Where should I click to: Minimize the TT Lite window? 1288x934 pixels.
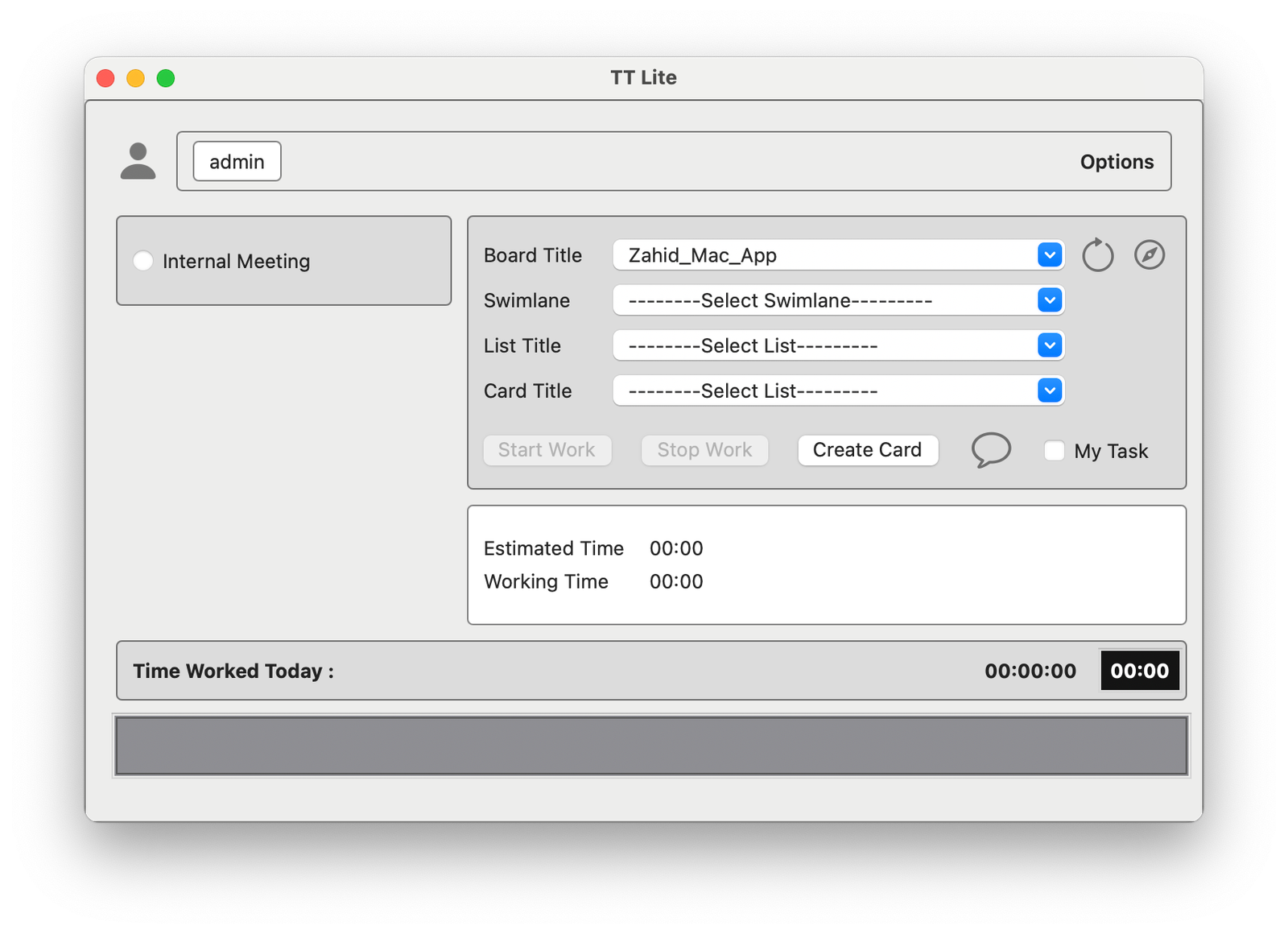pos(135,78)
